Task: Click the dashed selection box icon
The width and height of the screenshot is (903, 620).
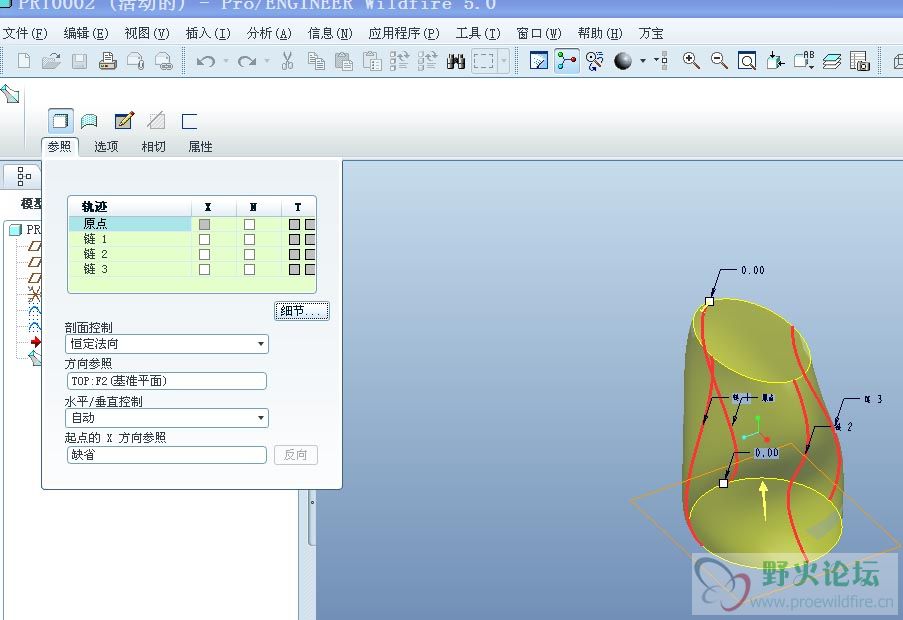Action: pos(484,60)
